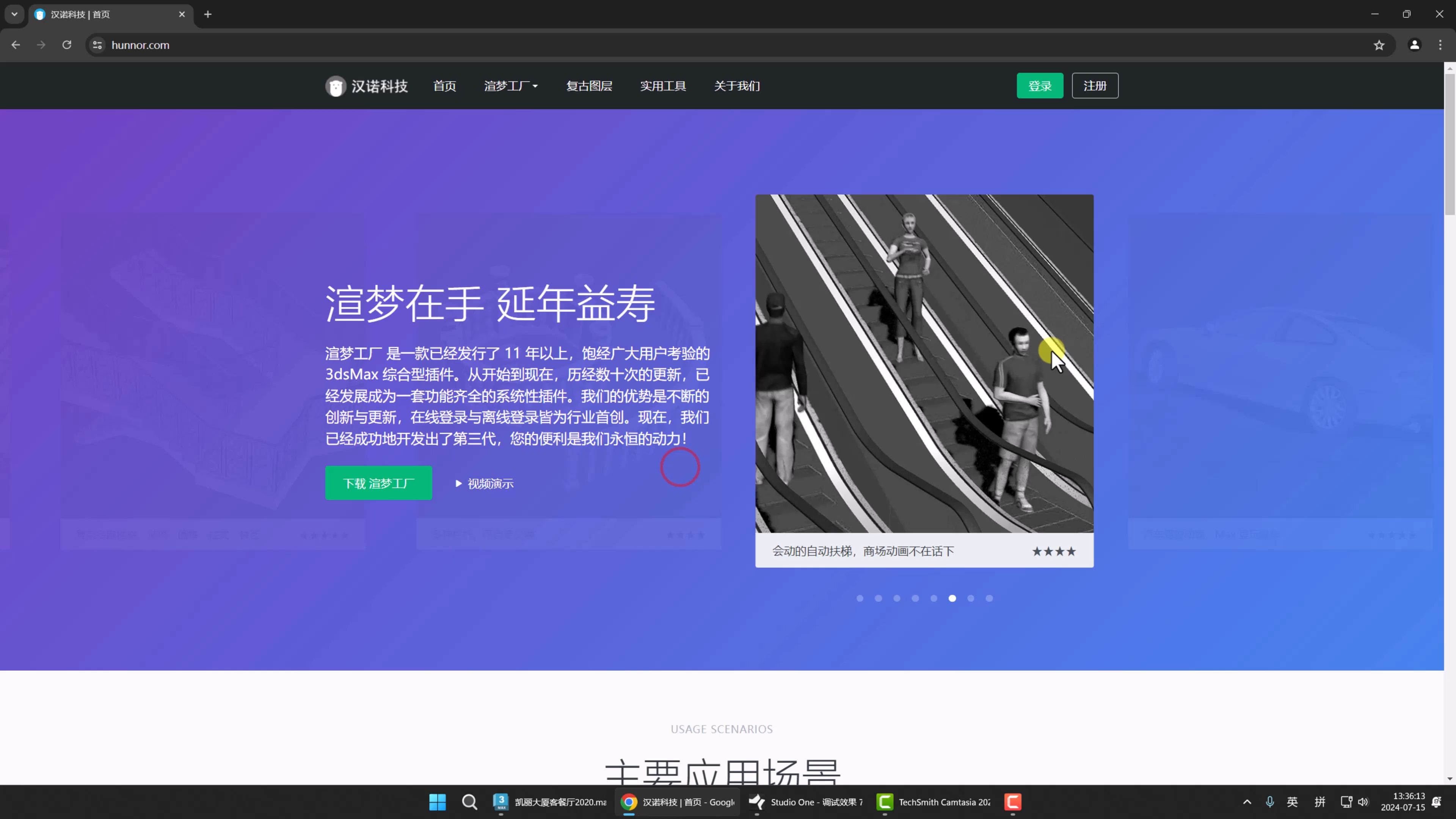Open Windows taskbar search
Image resolution: width=1456 pixels, height=819 pixels.
(469, 802)
